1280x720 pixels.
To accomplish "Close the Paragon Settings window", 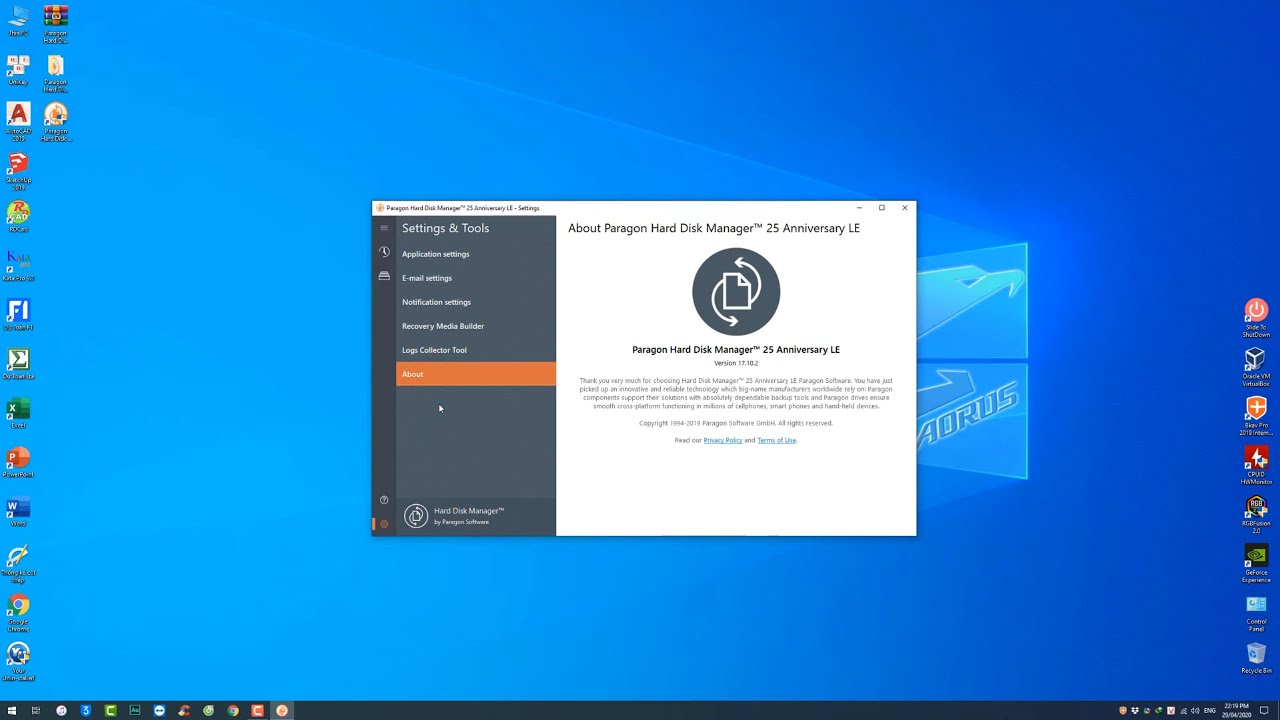I will 905,208.
